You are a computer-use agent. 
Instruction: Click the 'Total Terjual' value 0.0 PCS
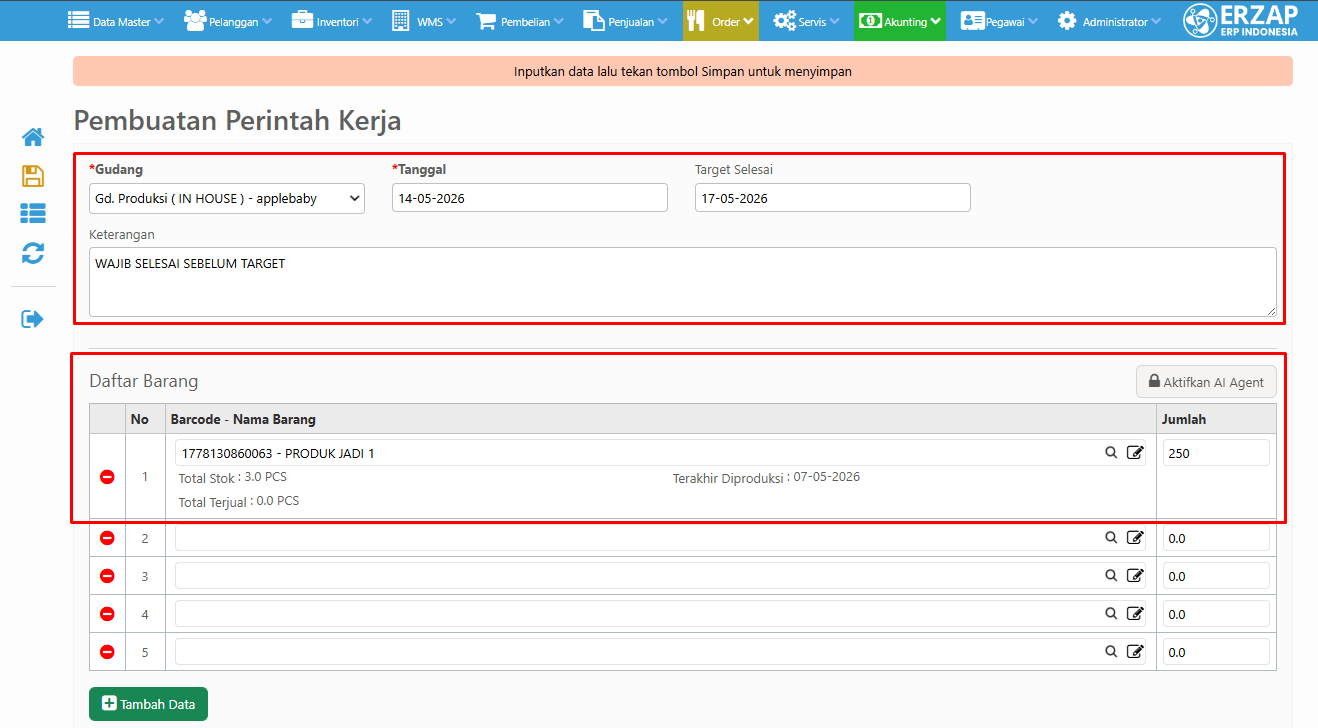(278, 501)
